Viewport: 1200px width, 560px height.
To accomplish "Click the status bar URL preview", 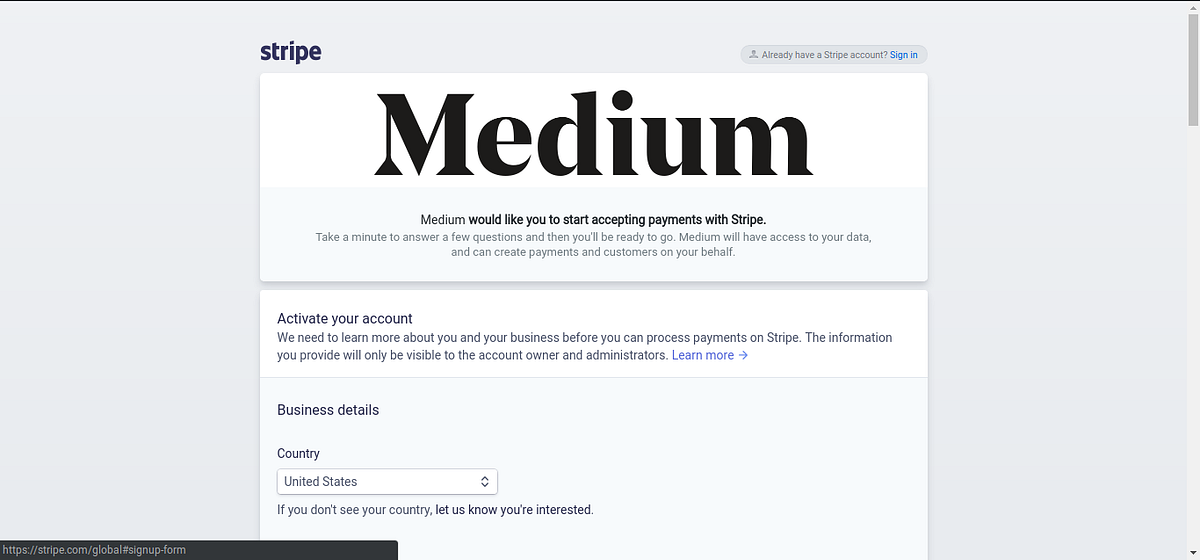I will pyautogui.click(x=93, y=550).
